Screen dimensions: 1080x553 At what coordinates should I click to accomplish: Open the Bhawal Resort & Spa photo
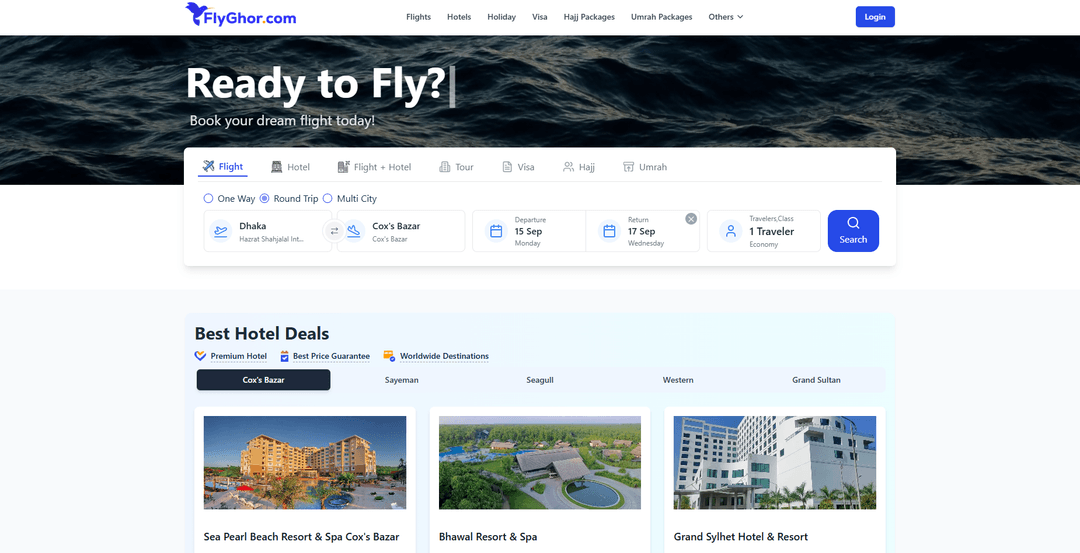coord(540,463)
